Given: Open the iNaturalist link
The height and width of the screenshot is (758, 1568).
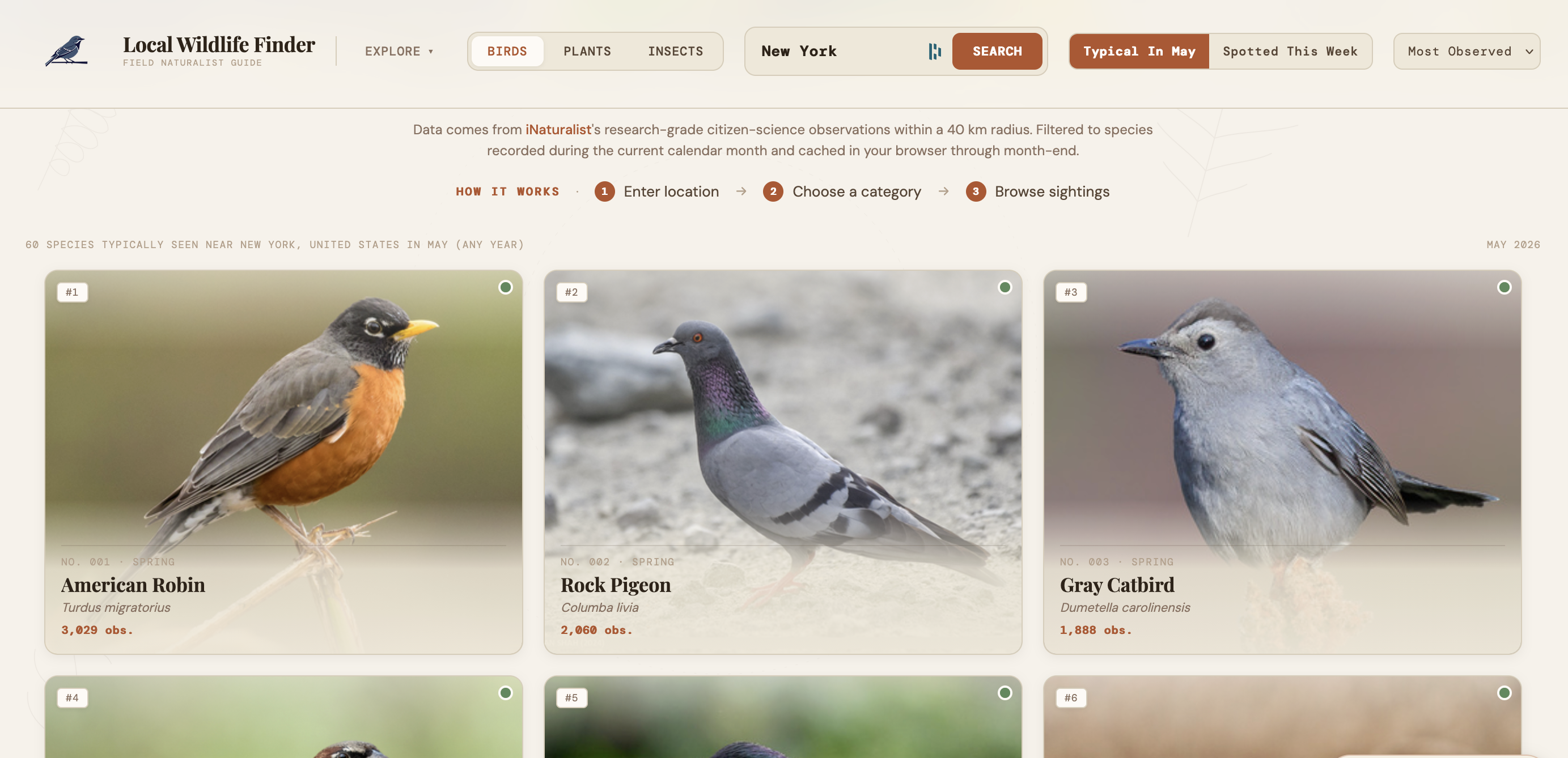Looking at the screenshot, I should coord(558,130).
